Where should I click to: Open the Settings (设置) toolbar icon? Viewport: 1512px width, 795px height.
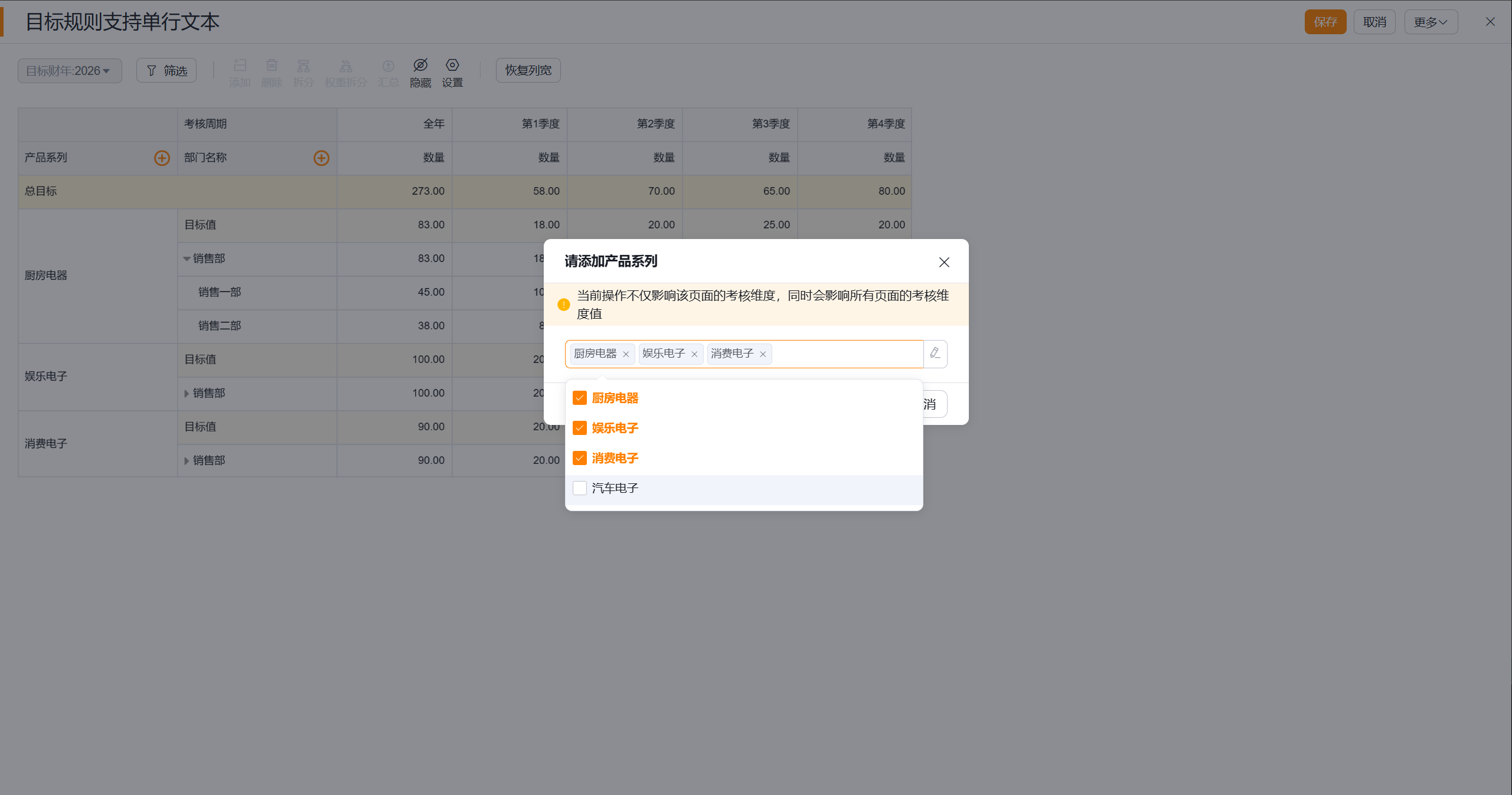pyautogui.click(x=452, y=65)
